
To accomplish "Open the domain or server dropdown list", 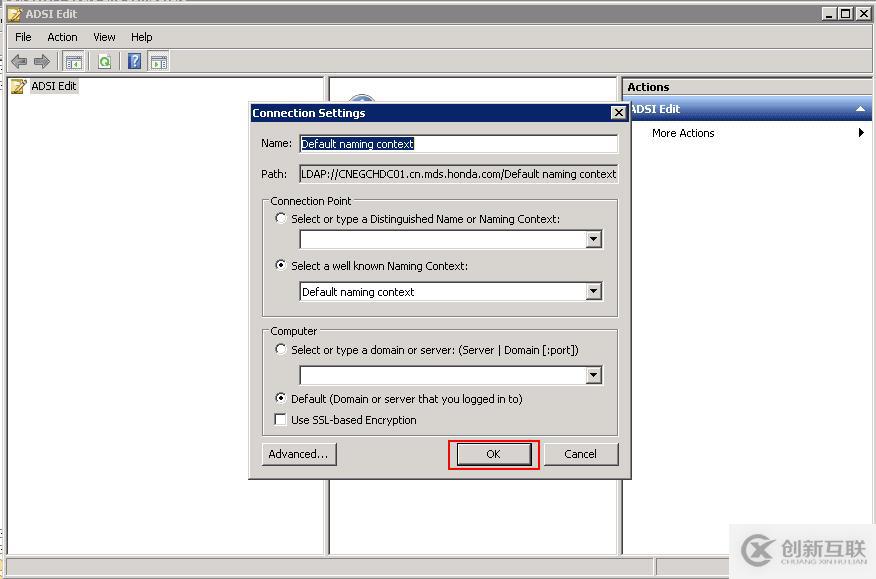I will 593,376.
